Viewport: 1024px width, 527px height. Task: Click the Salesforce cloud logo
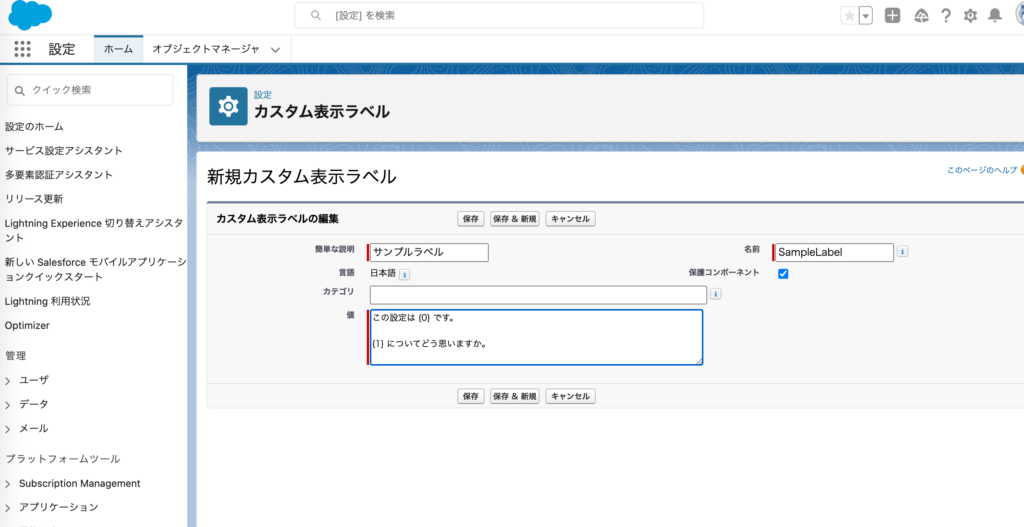30,16
